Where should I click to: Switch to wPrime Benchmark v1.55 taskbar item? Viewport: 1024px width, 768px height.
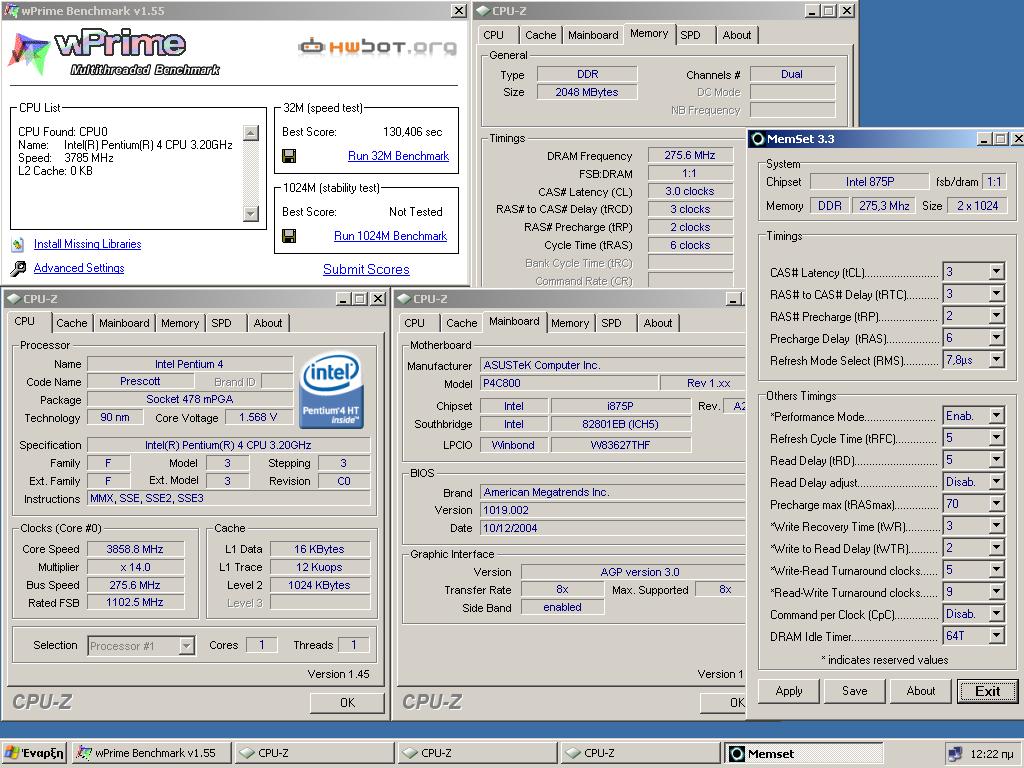tap(152, 753)
